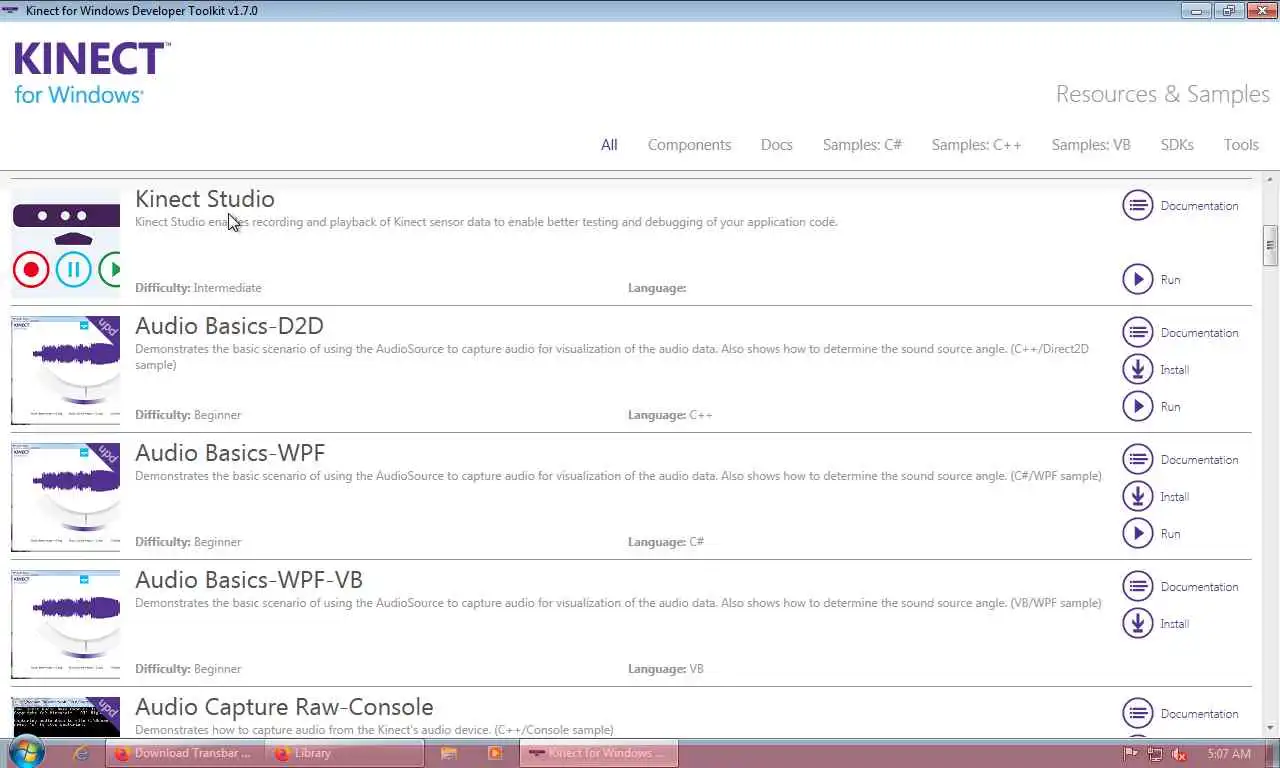Click the Install label for Audio Basics-WPF-VB
The image size is (1280, 768).
(1174, 624)
